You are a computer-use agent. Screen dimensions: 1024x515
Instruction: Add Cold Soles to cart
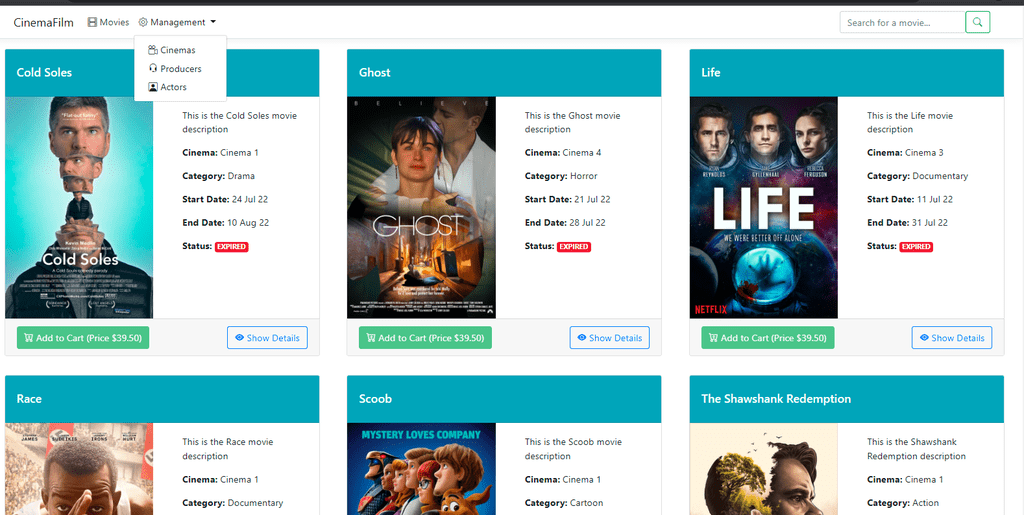point(83,338)
